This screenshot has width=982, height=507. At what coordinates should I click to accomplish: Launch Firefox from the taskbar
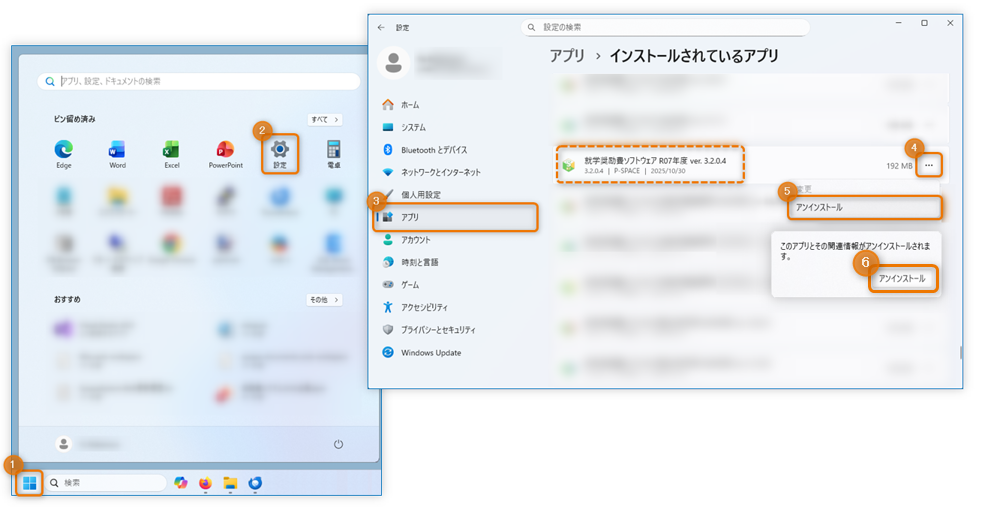tap(205, 483)
